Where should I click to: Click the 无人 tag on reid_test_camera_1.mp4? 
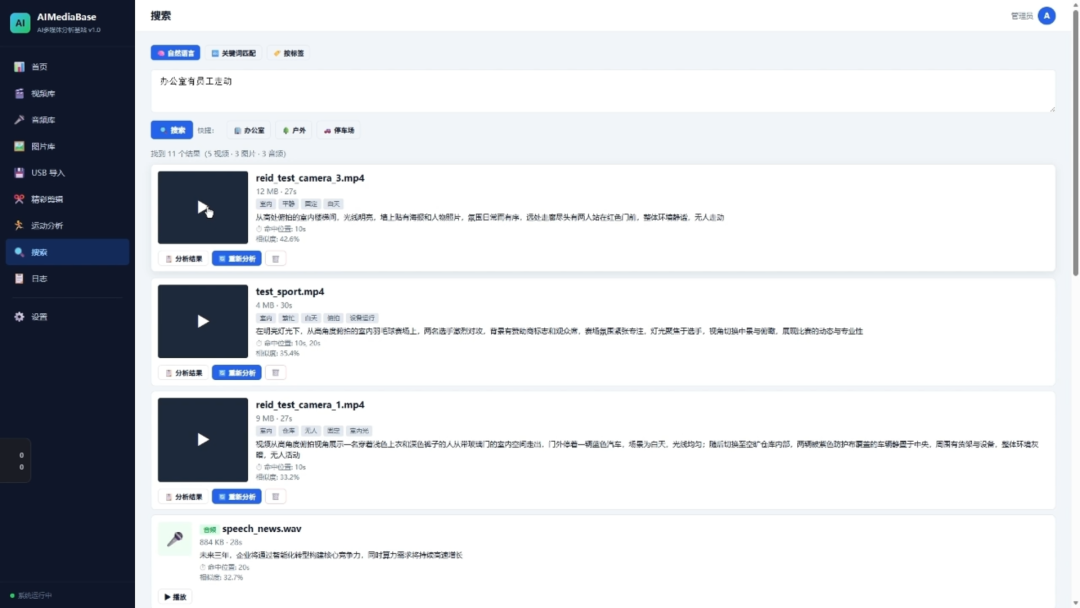(311, 430)
